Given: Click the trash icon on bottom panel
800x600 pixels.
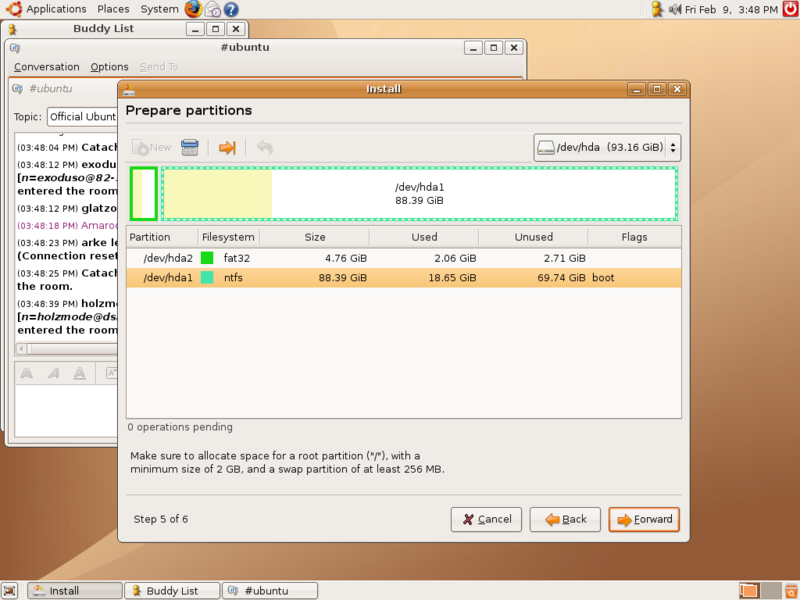Looking at the screenshot, I should pos(791,591).
